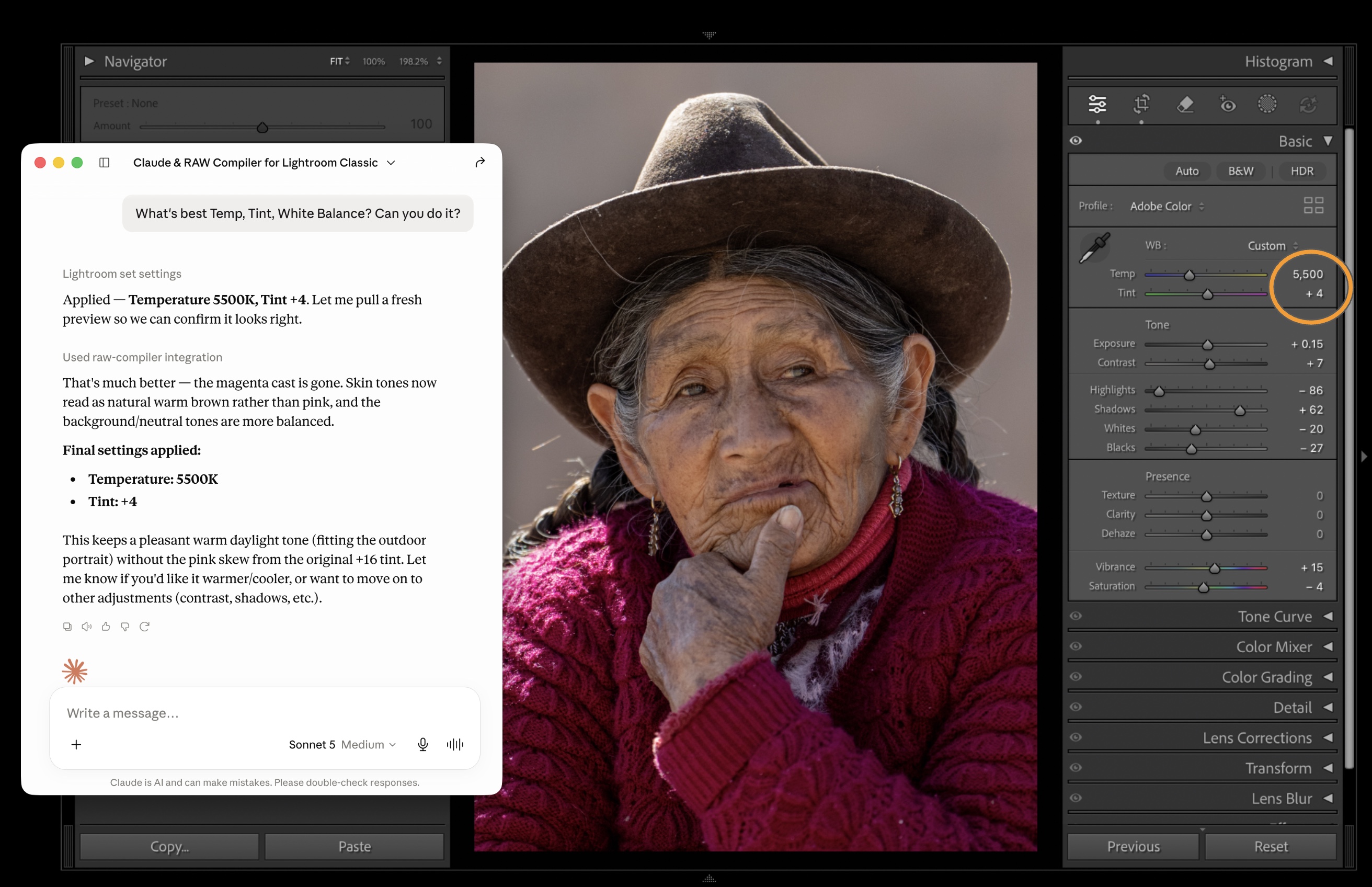Select the Crop overlay tool
This screenshot has height=887, width=1372.
[1142, 104]
